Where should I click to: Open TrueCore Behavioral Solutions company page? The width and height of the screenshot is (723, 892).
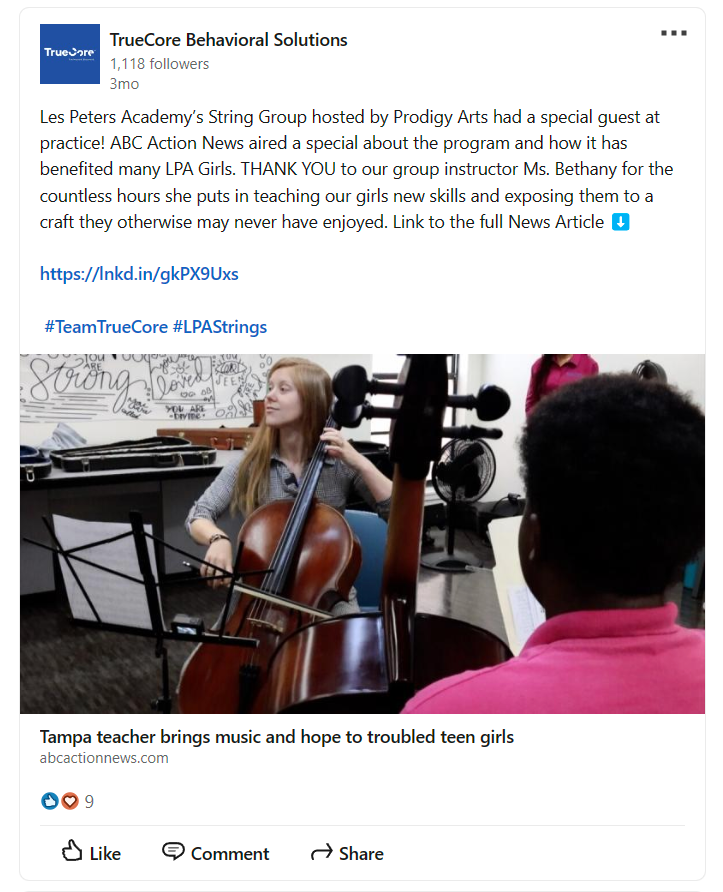228,40
